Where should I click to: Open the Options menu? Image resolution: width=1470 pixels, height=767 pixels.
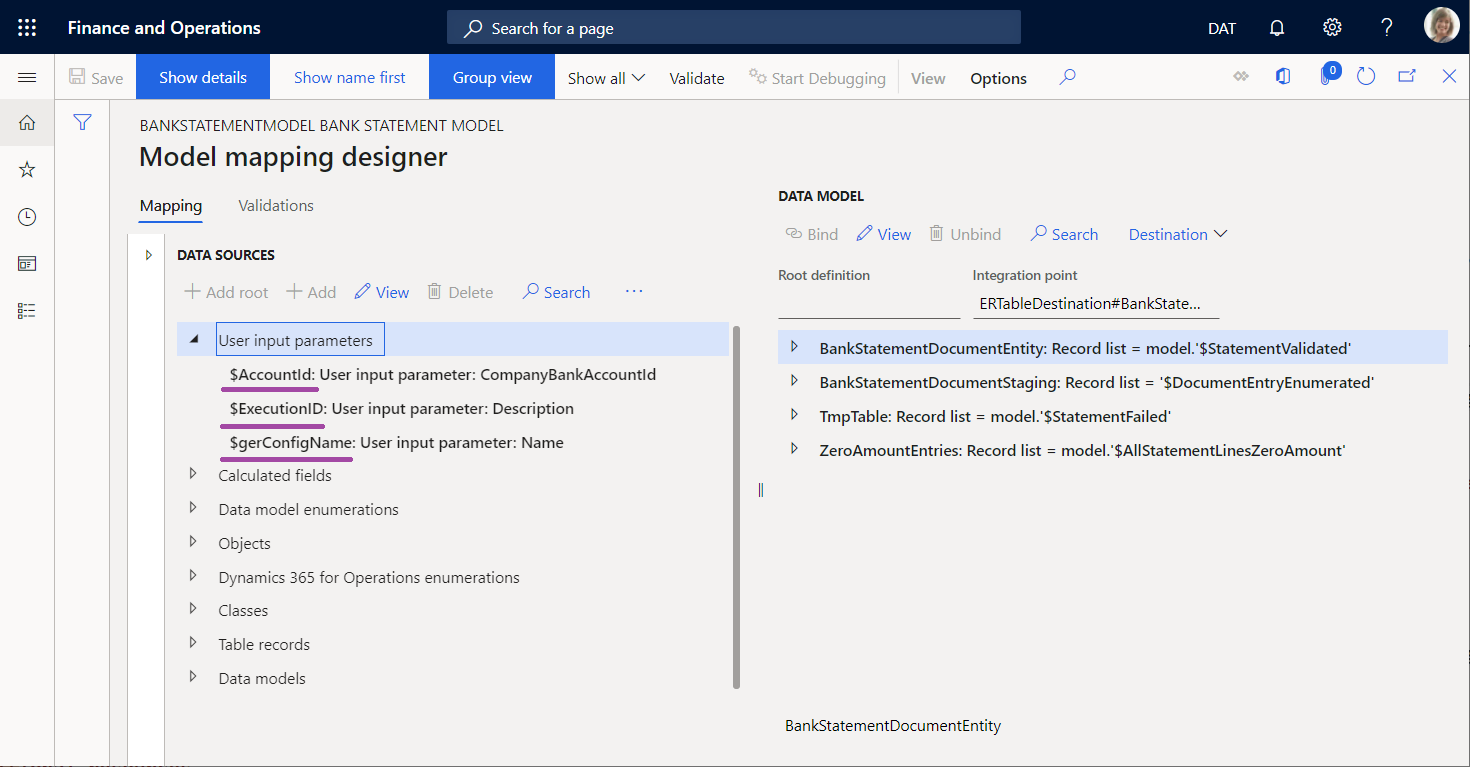(997, 77)
